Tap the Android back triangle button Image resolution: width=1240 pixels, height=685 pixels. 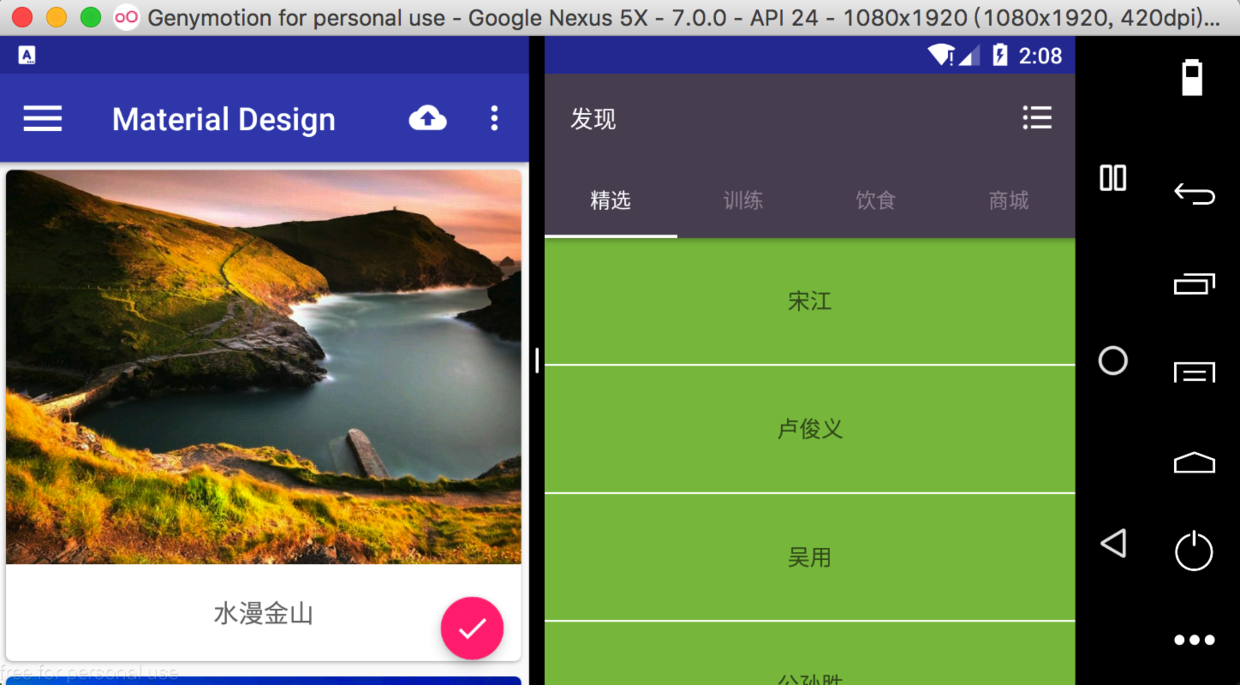[1113, 543]
